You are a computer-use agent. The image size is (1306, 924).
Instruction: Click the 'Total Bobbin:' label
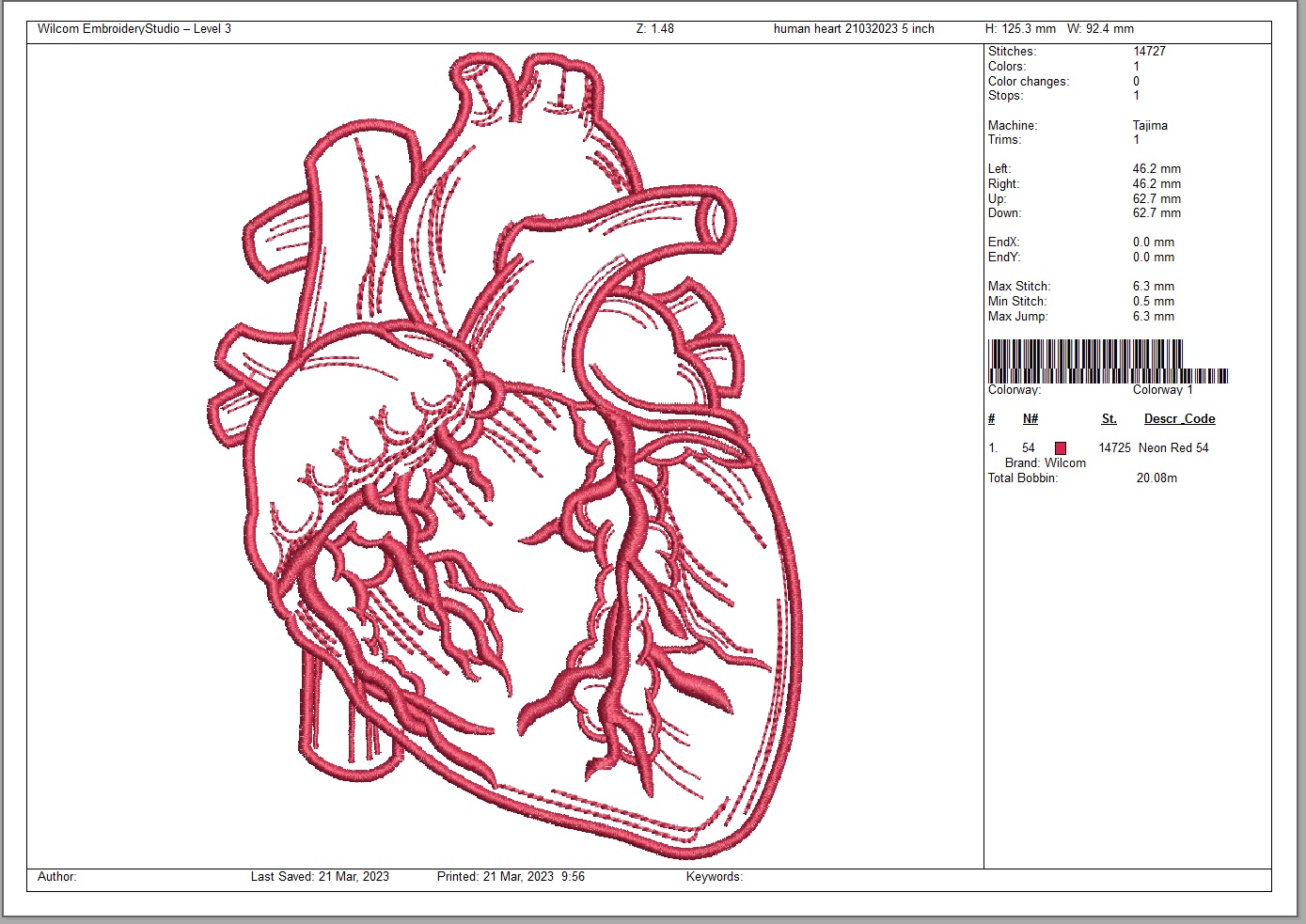[1023, 478]
